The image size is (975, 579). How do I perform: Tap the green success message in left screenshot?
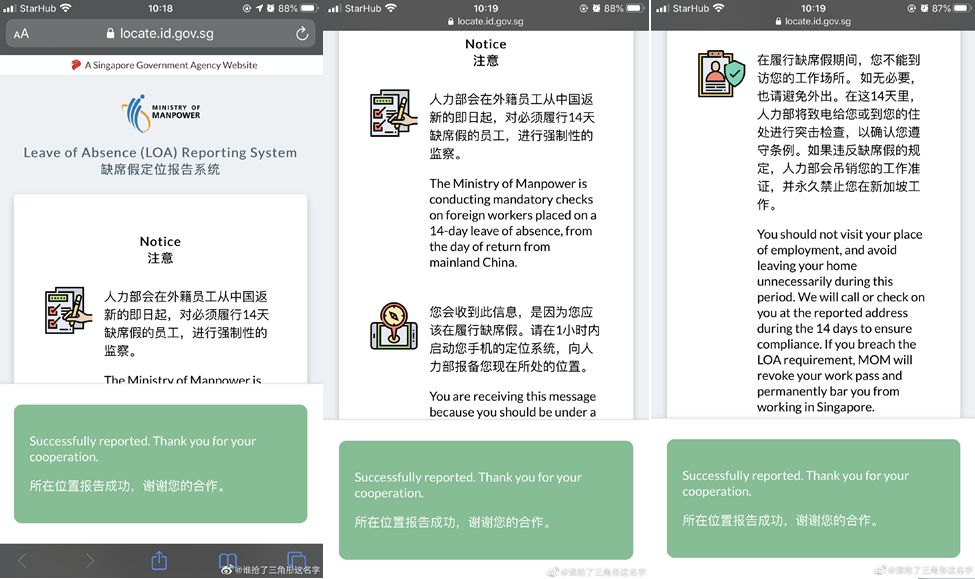tap(160, 463)
